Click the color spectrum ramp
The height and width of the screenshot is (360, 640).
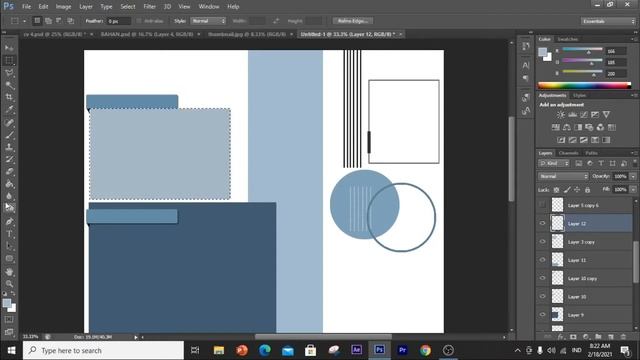(584, 85)
